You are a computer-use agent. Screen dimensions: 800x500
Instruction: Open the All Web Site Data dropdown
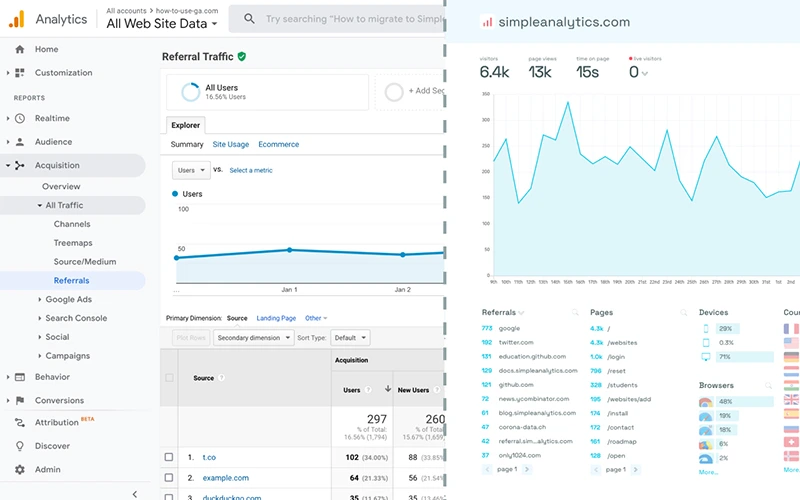pos(162,23)
